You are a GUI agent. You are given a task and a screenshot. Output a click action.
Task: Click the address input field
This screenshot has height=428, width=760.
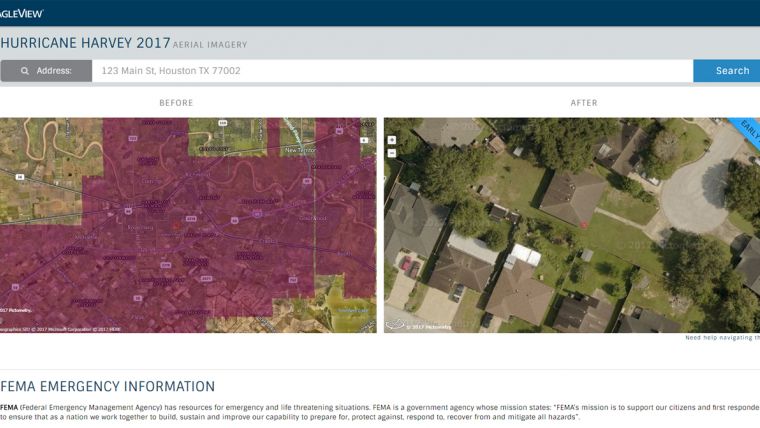[x=393, y=71]
